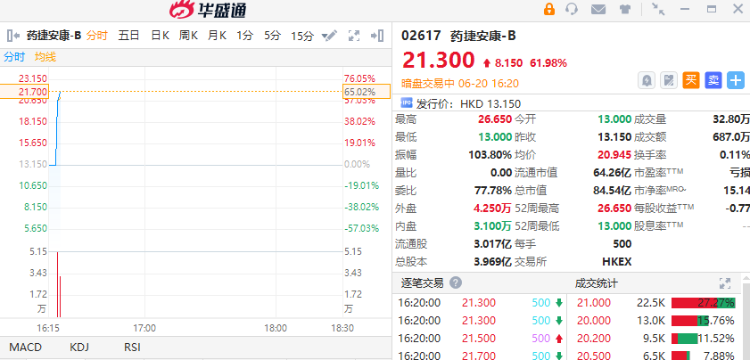750x360 pixels.
Task: Add stock to watchlist plus button
Action: 736,80
